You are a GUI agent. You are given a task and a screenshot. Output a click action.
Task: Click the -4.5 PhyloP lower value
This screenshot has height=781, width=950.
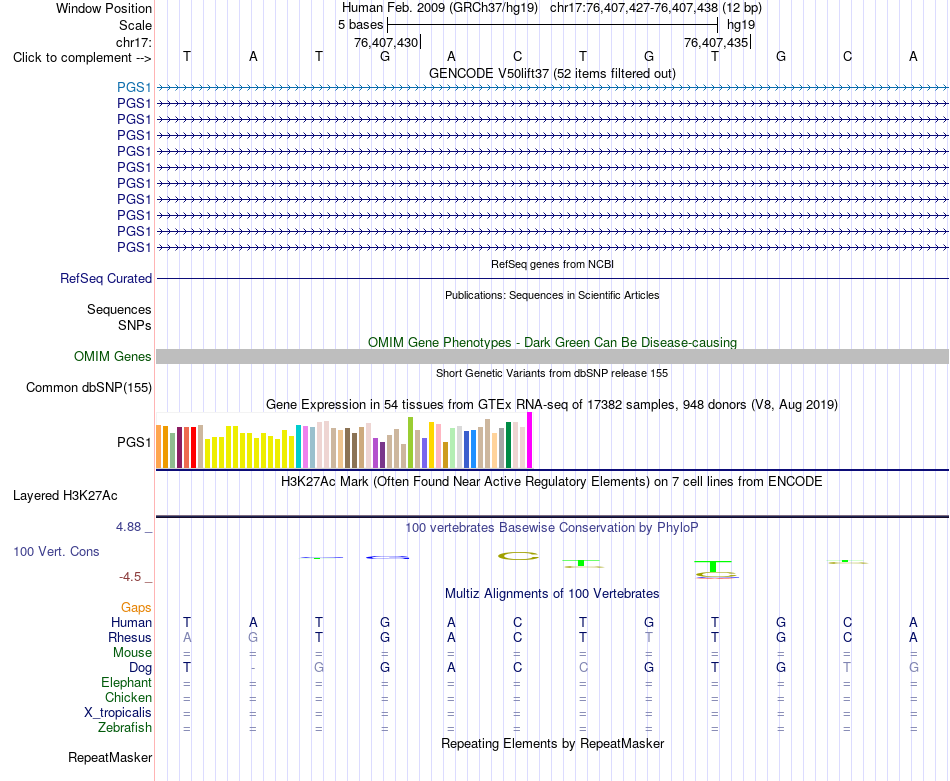click(x=130, y=577)
